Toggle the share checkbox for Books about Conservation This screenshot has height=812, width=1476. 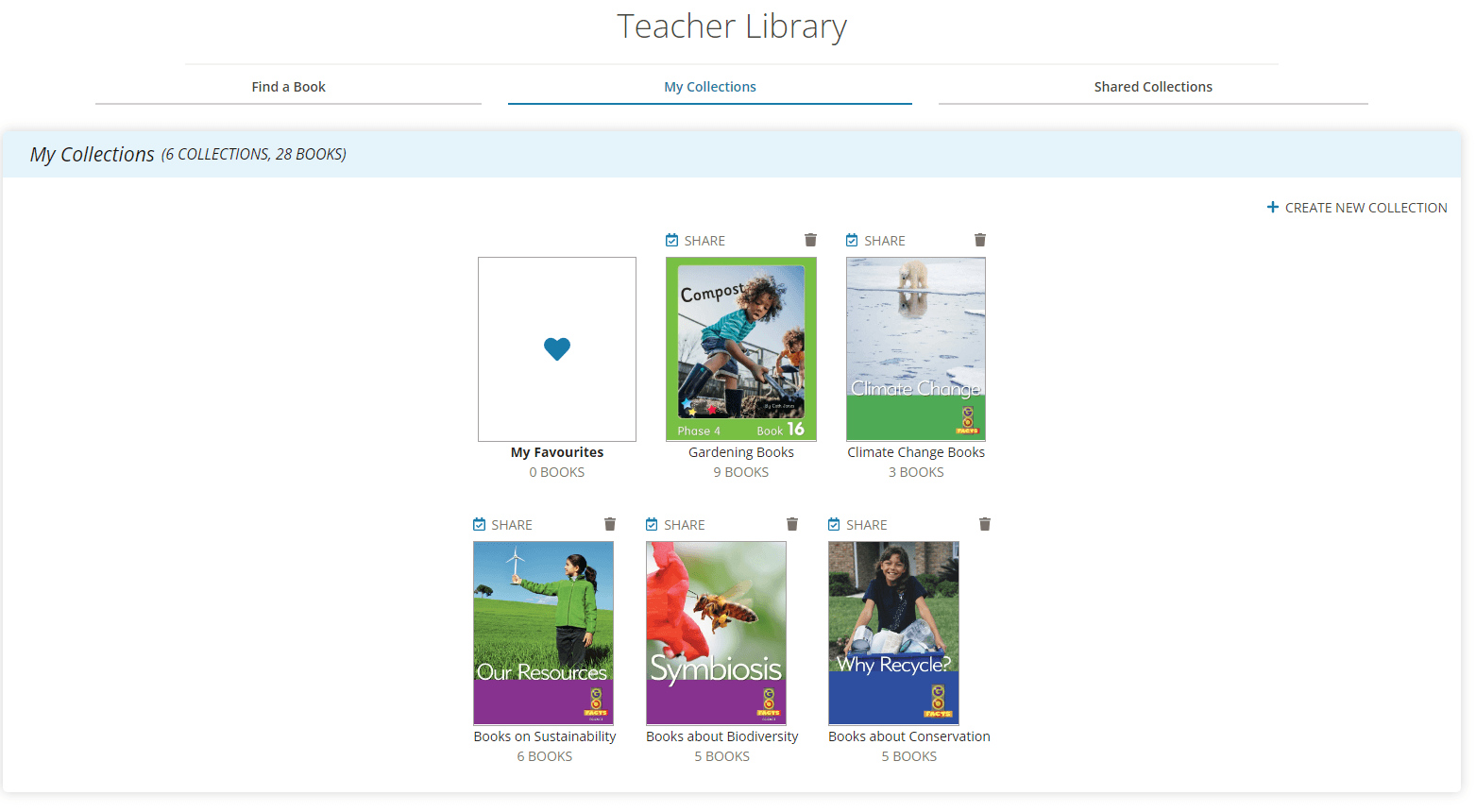click(x=833, y=524)
